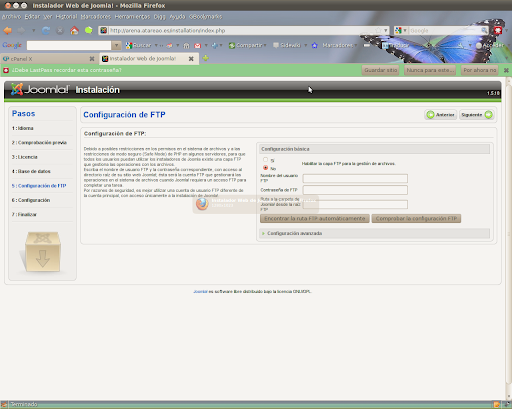Click the Anterior green arrow button

[x=441, y=115]
